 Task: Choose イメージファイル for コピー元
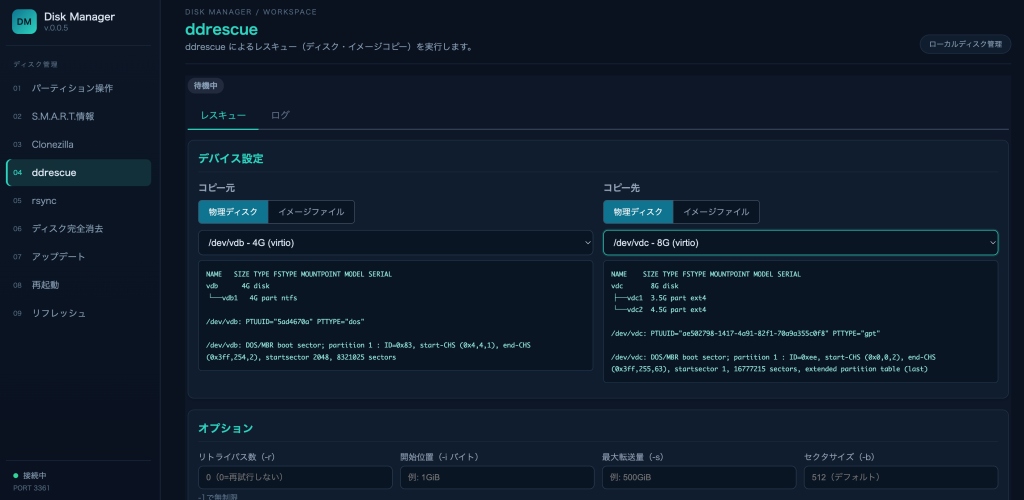pyautogui.click(x=311, y=212)
